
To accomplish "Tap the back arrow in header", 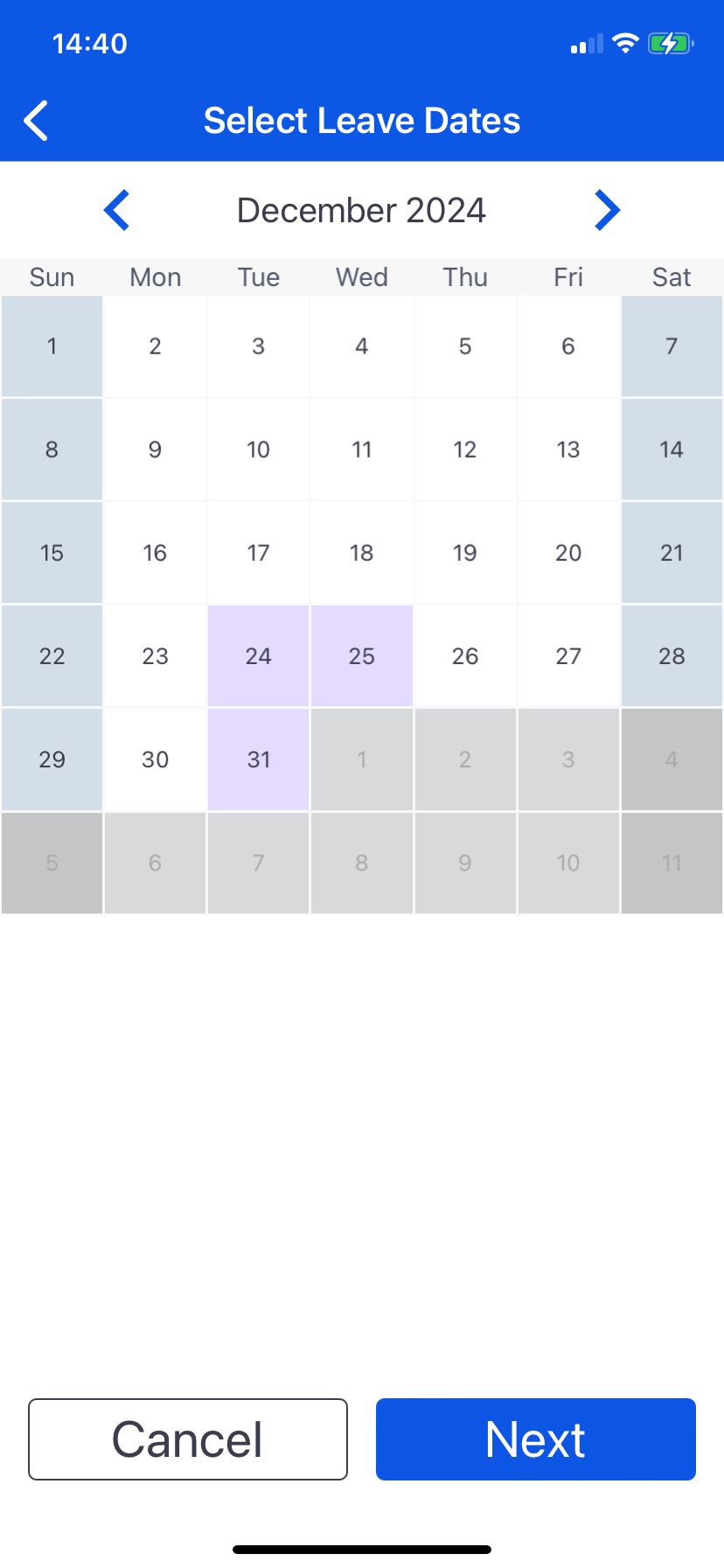I will click(x=36, y=121).
